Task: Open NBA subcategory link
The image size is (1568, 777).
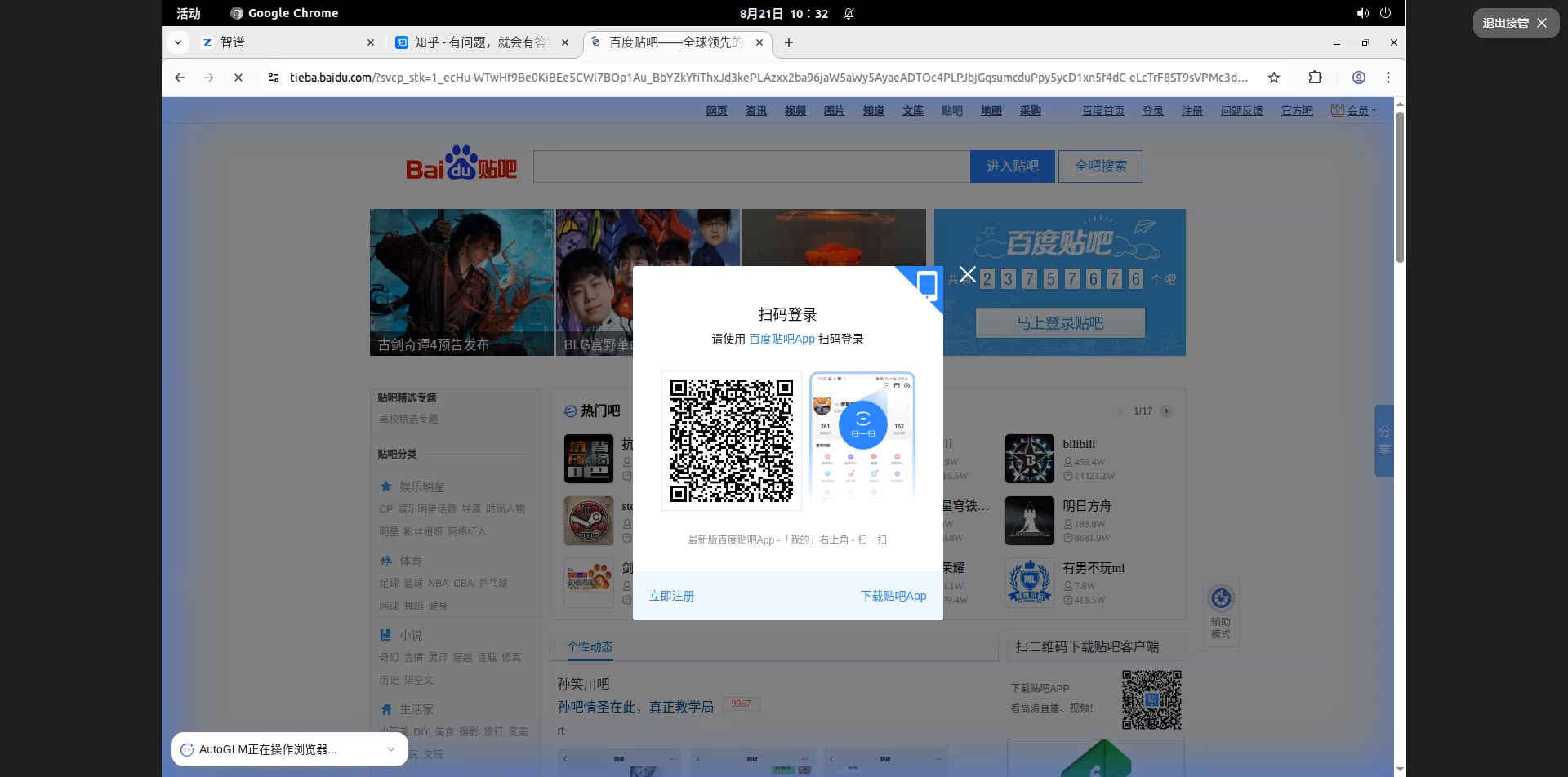Action: pyautogui.click(x=439, y=584)
